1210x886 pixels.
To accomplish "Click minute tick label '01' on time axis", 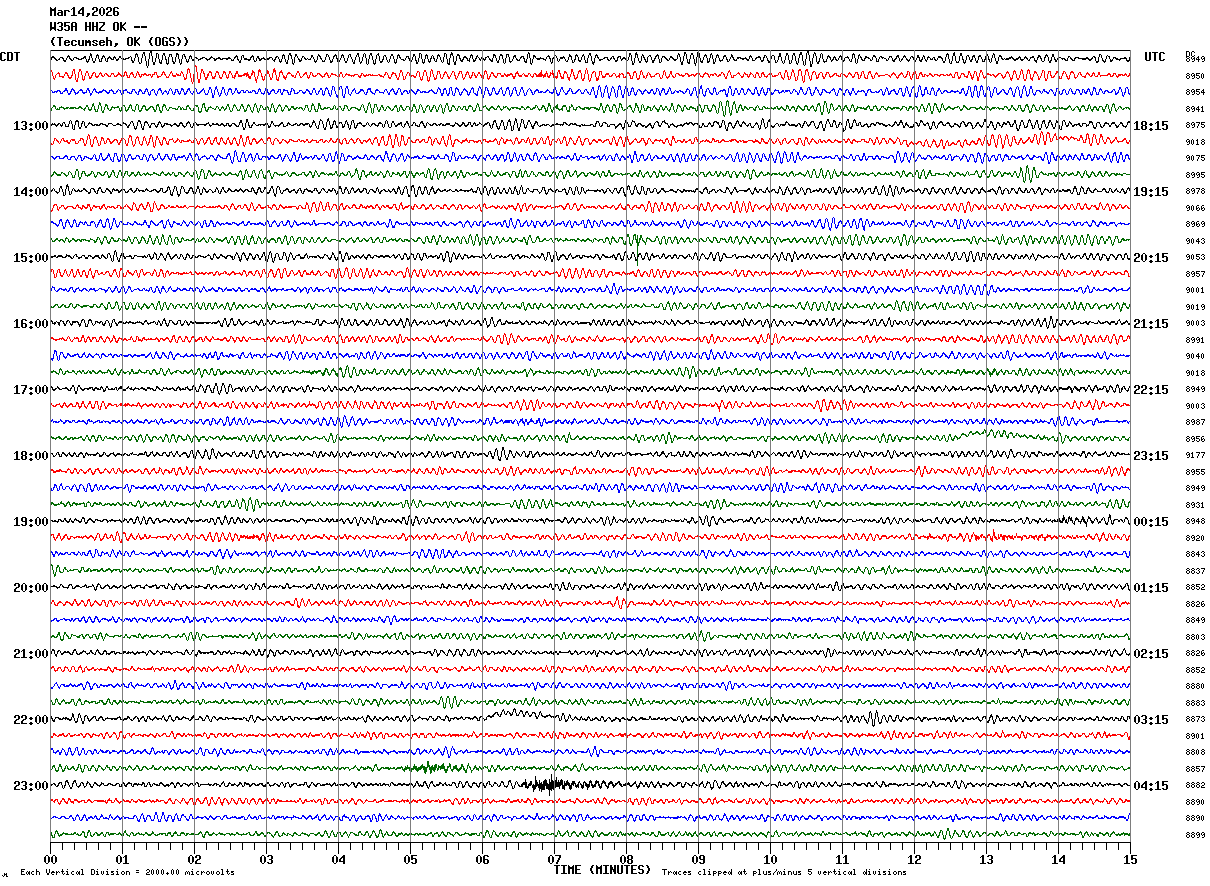I will pyautogui.click(x=122, y=859).
